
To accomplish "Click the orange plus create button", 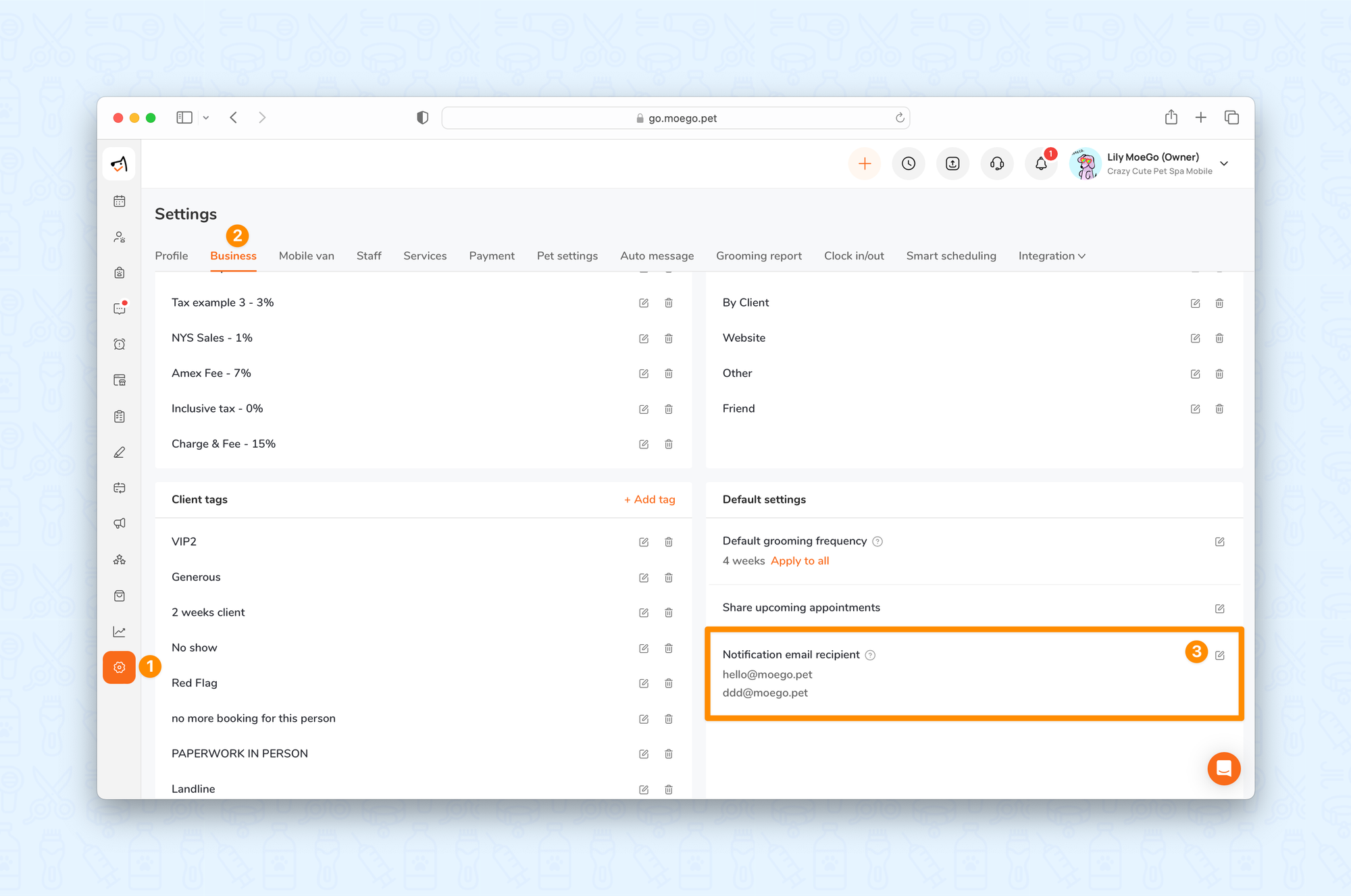I will click(865, 164).
